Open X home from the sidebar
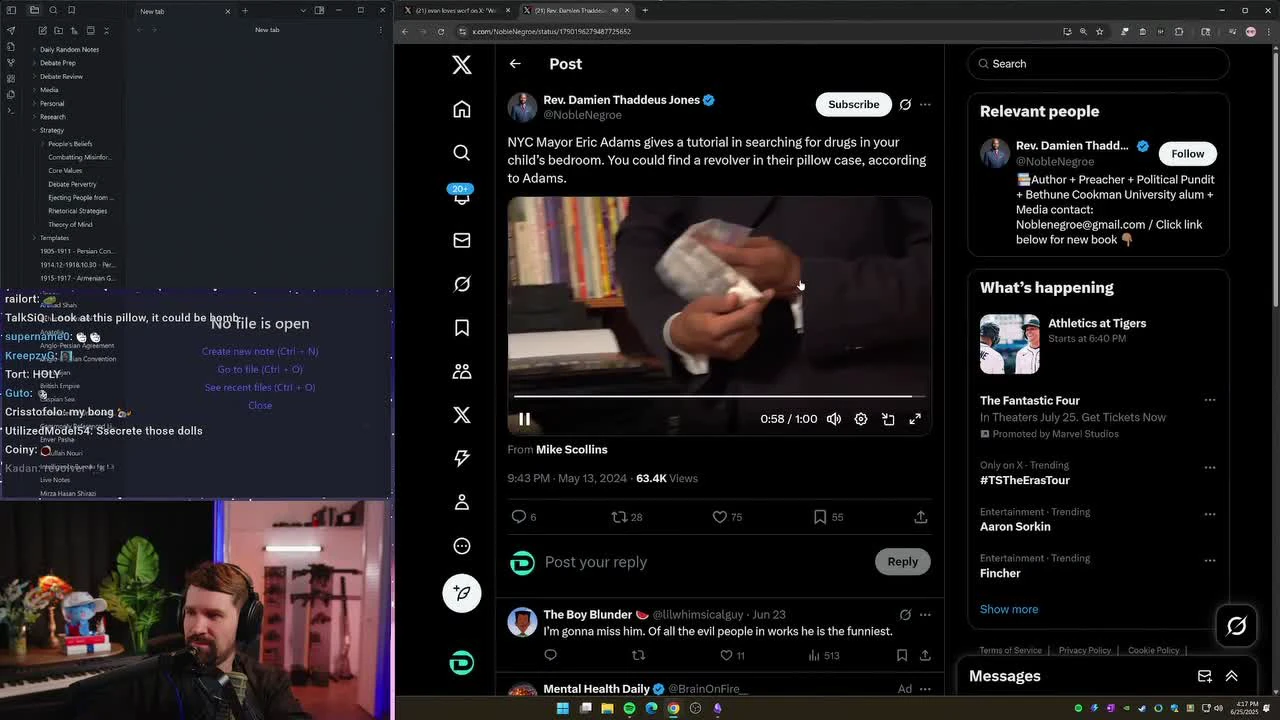The image size is (1280, 720). point(461,109)
